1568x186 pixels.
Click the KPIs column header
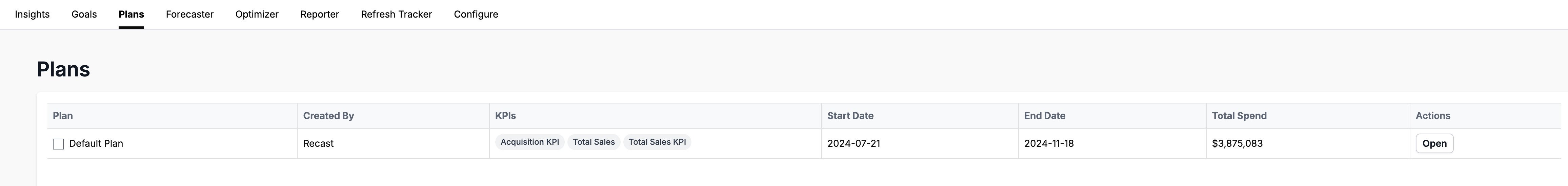click(506, 116)
